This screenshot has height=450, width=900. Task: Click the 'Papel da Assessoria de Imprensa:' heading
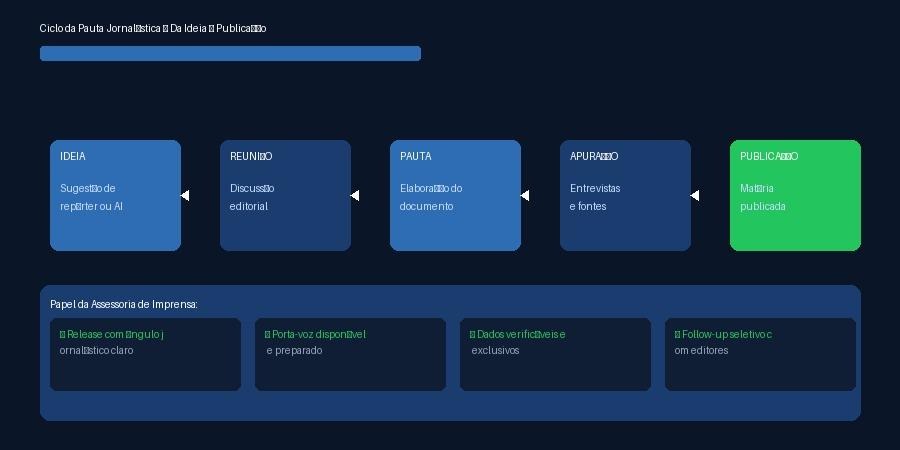click(124, 304)
